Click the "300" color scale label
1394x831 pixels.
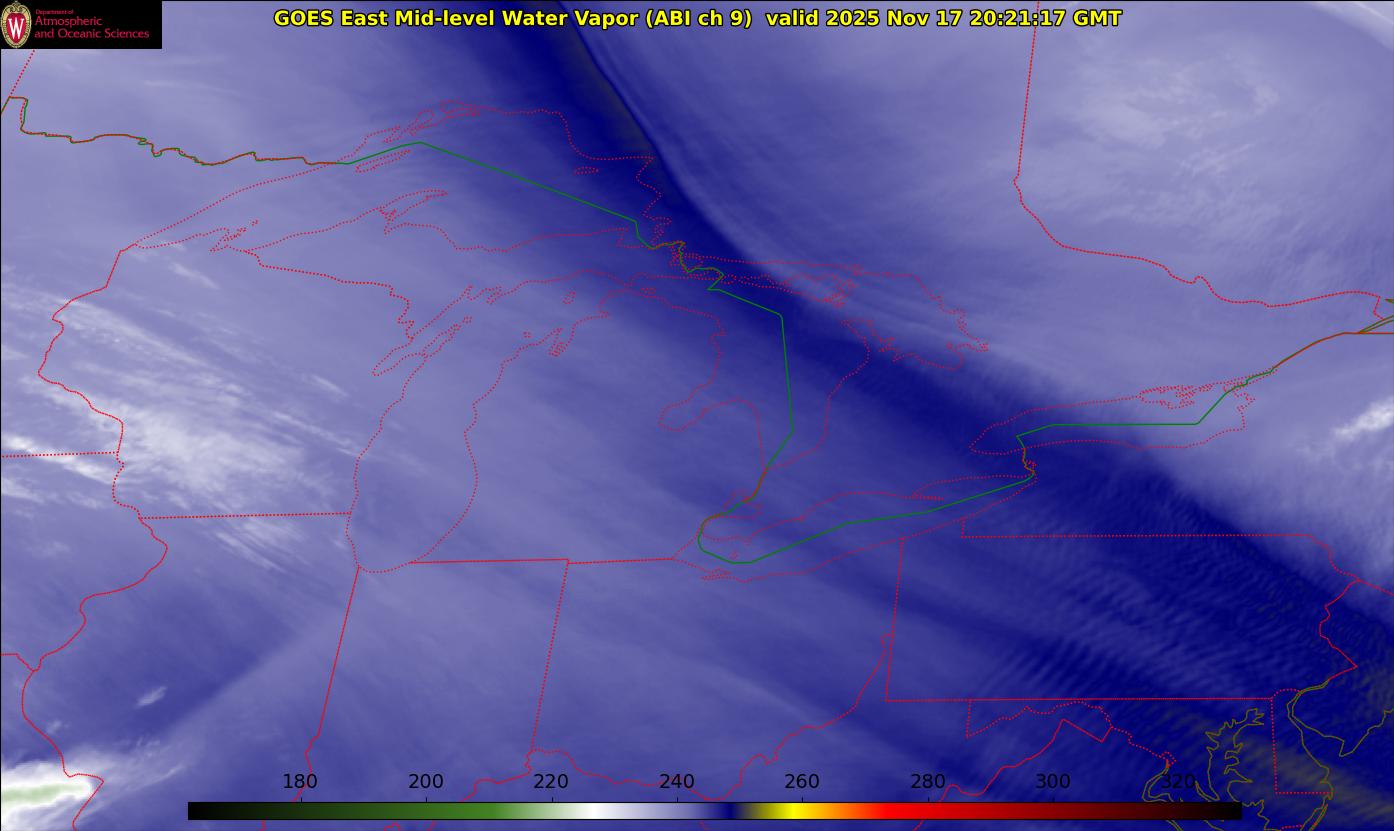click(1053, 782)
